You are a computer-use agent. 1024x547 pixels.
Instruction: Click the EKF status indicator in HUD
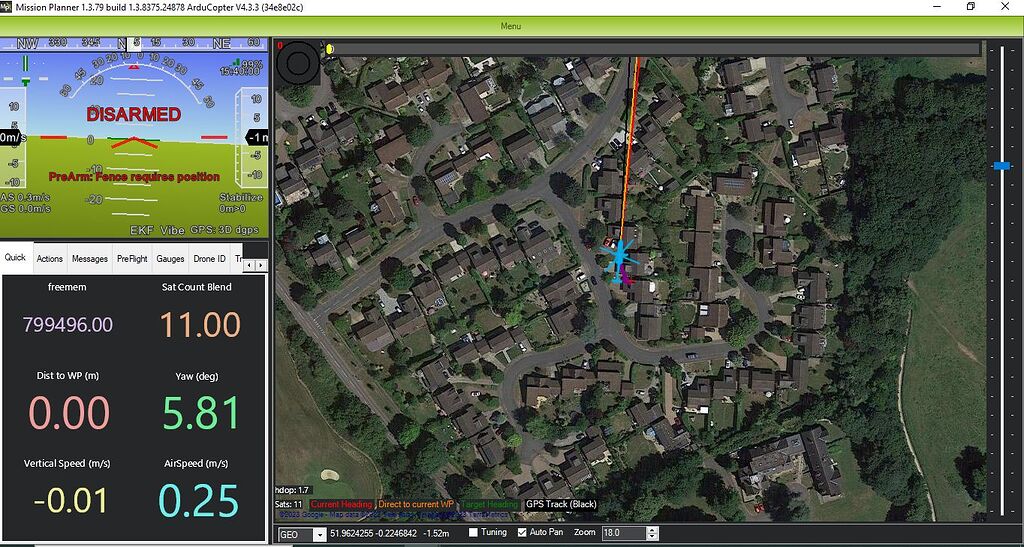(141, 230)
